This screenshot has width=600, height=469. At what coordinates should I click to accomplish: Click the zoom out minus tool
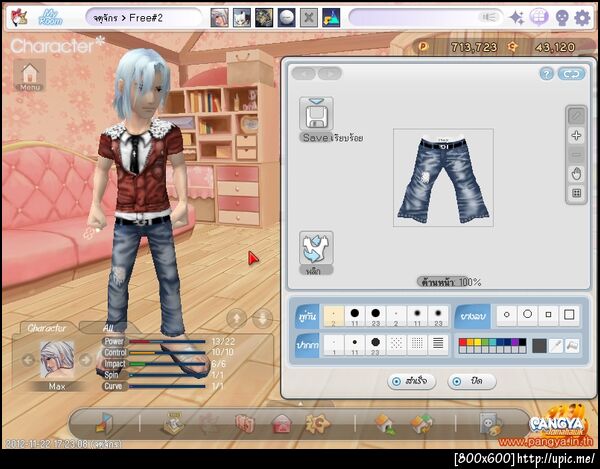pos(576,155)
